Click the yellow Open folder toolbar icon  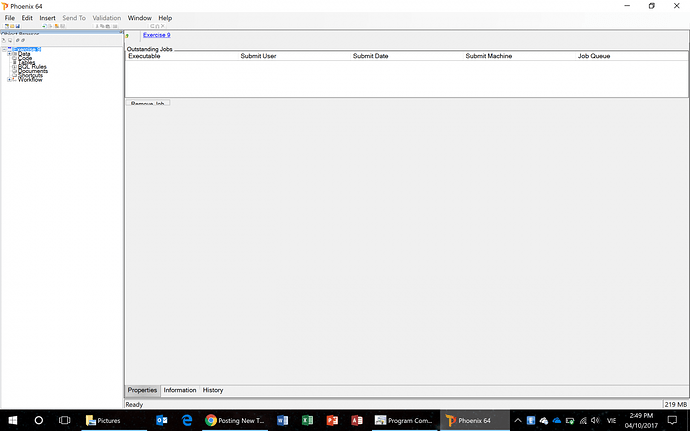coord(12,26)
